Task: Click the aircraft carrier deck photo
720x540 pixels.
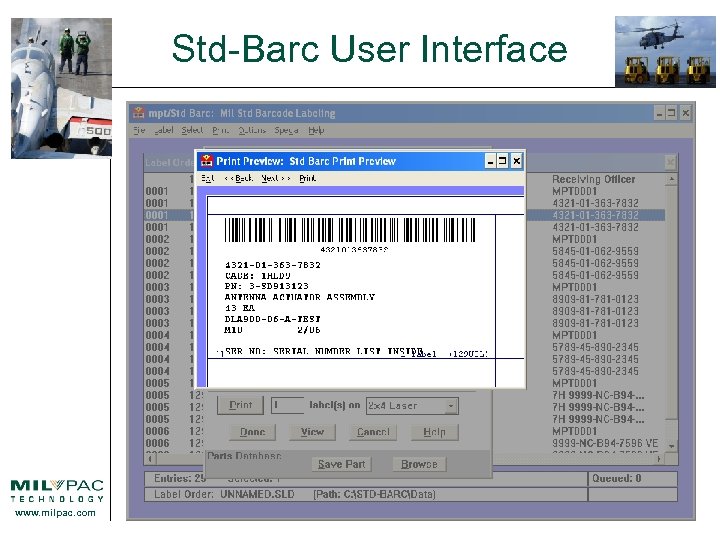Action: tap(61, 88)
